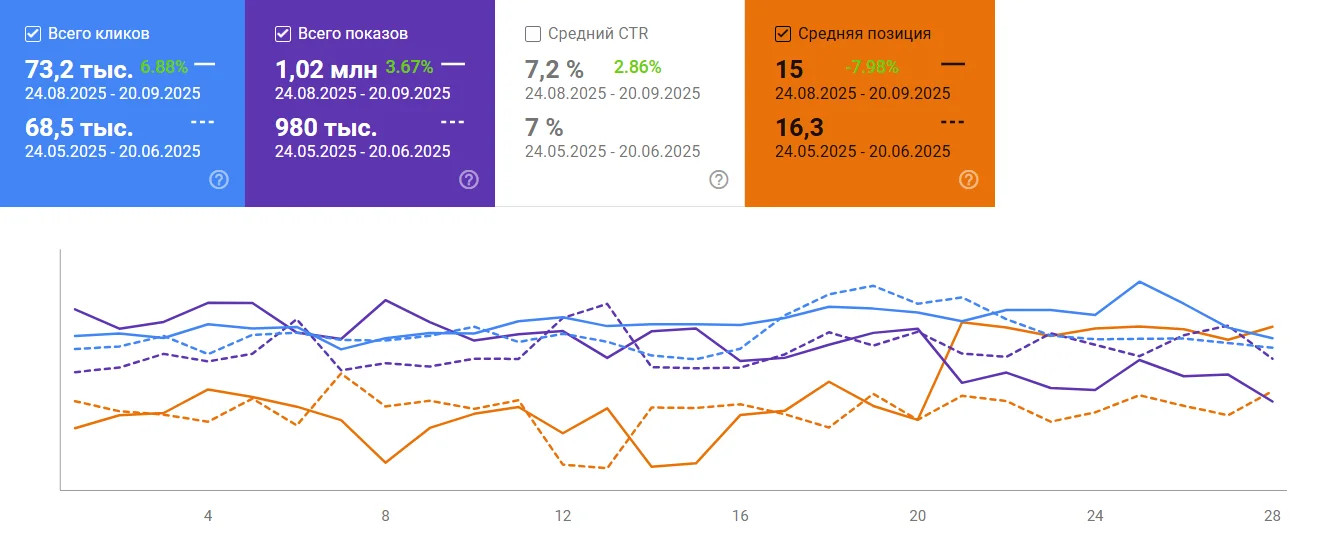The width and height of the screenshot is (1326, 547).
Task: Click the -7.98% change on position card
Action: coord(871,68)
